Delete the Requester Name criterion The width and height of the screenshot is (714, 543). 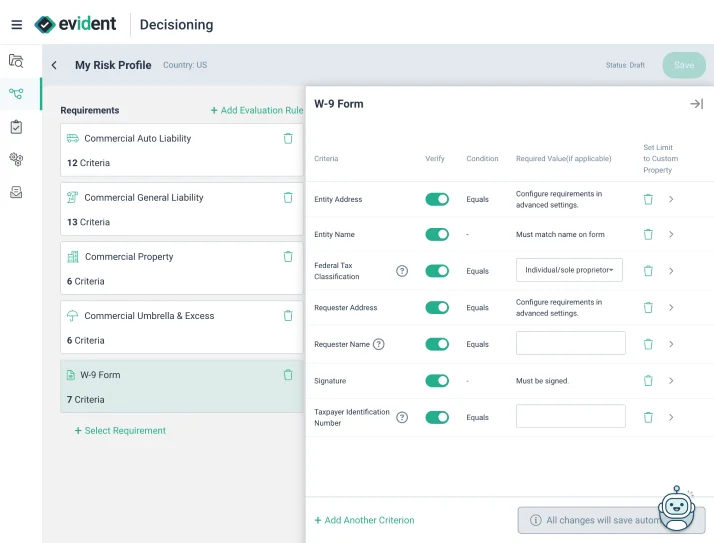[x=648, y=344]
